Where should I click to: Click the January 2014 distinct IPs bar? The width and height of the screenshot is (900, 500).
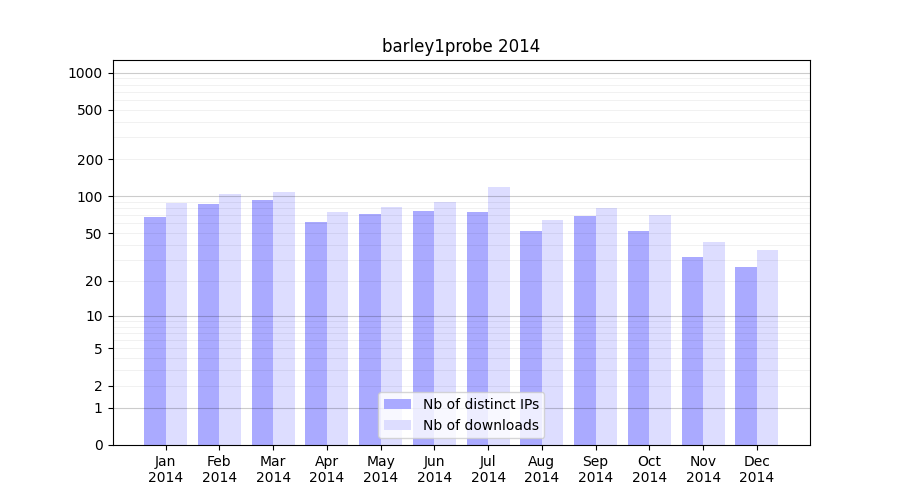tap(155, 331)
